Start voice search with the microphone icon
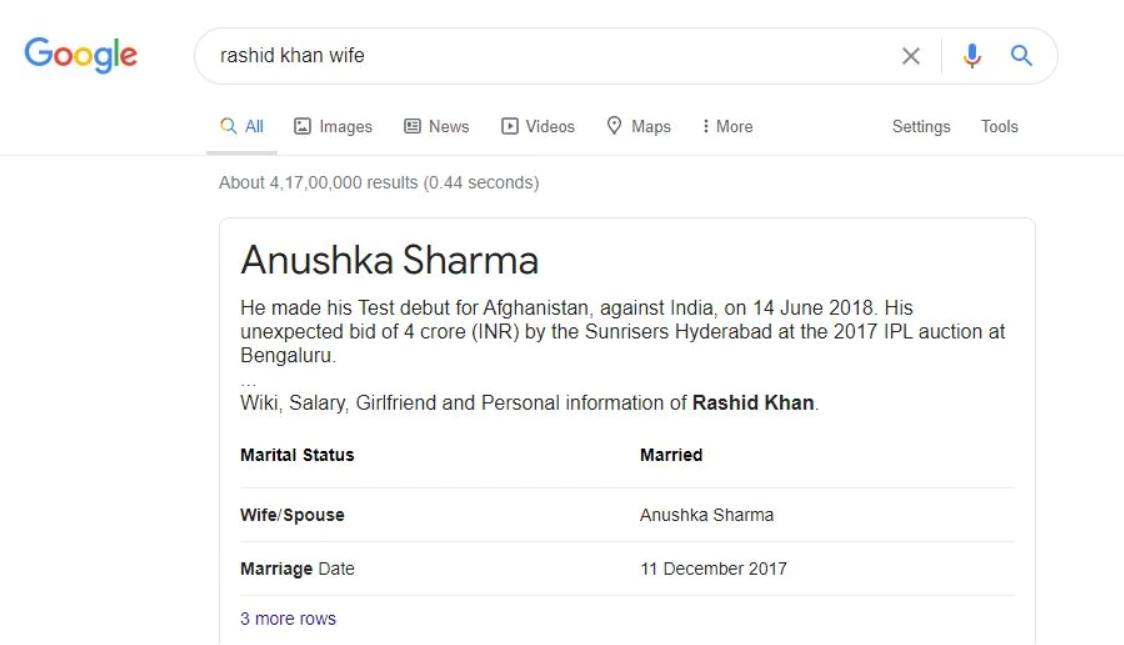The image size is (1124, 645). click(971, 56)
